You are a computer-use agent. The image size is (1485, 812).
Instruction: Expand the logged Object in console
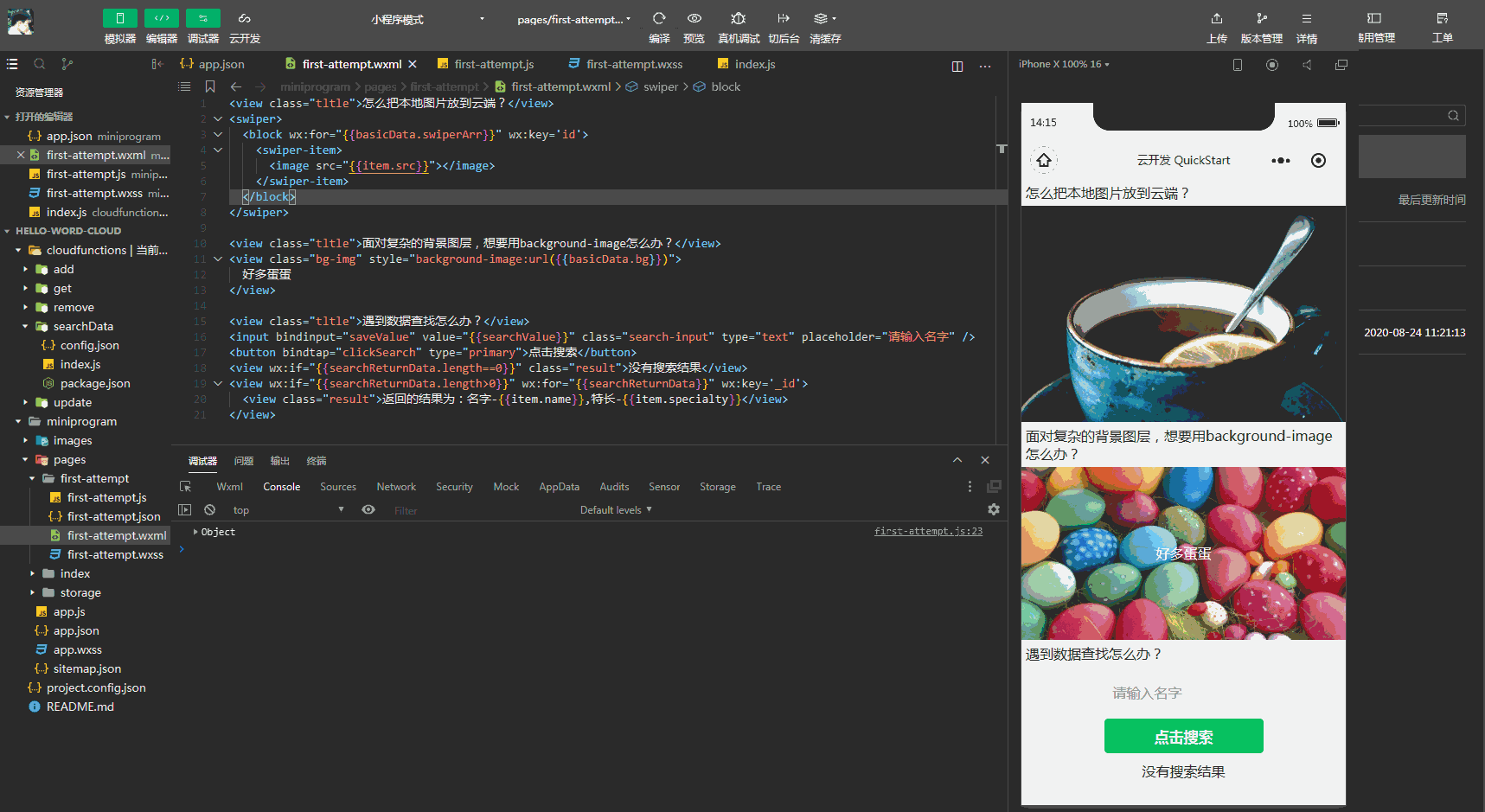[195, 532]
